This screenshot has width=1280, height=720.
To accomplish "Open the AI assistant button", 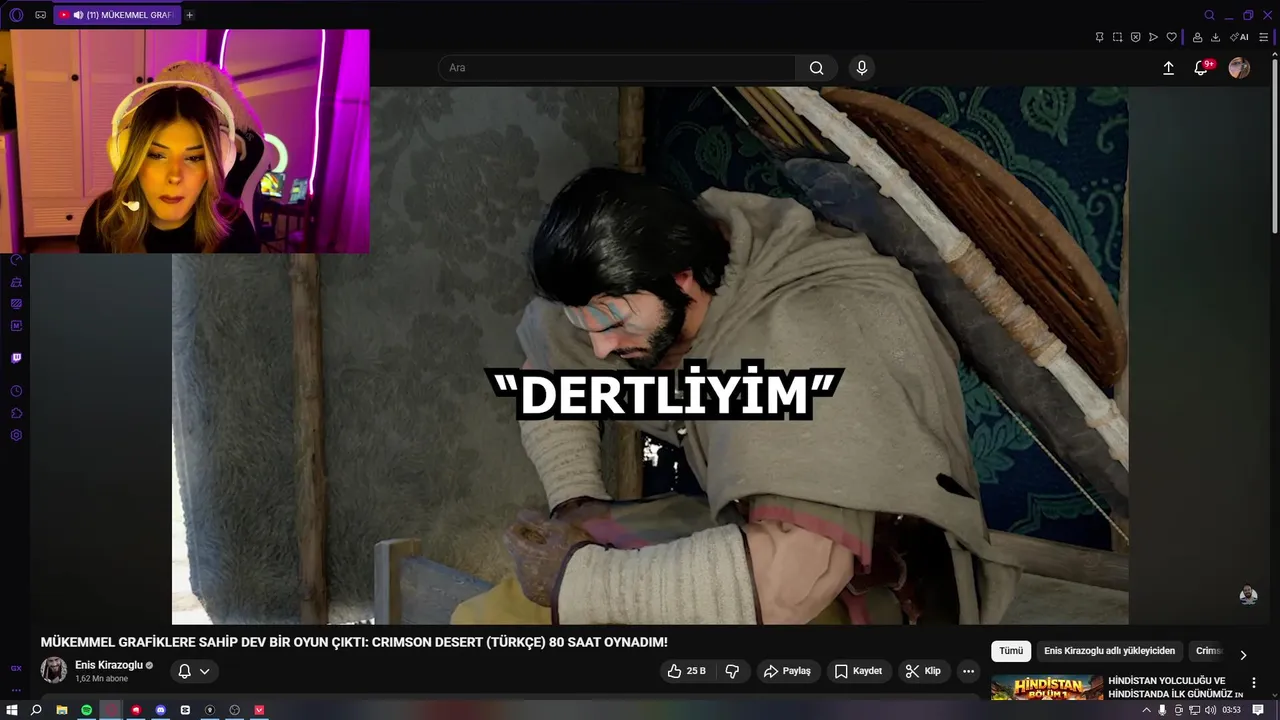I will pyautogui.click(x=1240, y=37).
